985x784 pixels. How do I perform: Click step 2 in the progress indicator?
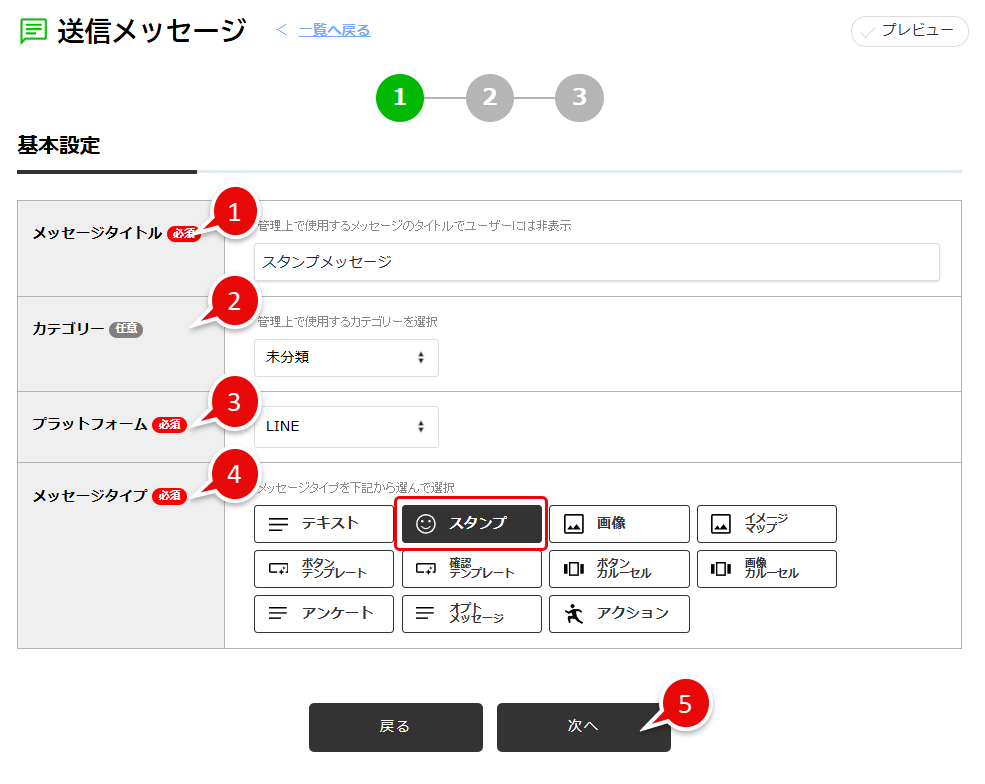tap(489, 97)
